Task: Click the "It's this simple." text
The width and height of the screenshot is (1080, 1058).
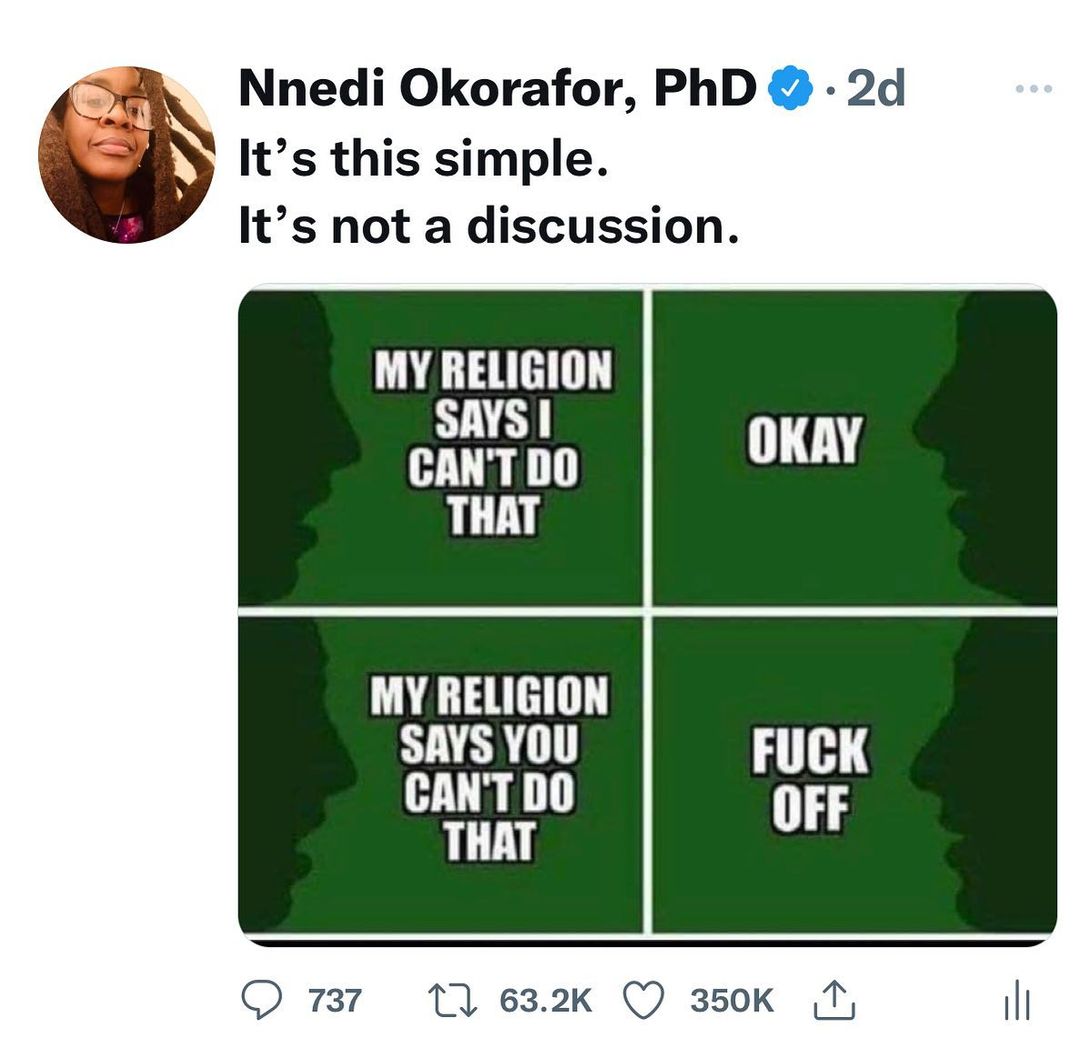Action: point(422,158)
